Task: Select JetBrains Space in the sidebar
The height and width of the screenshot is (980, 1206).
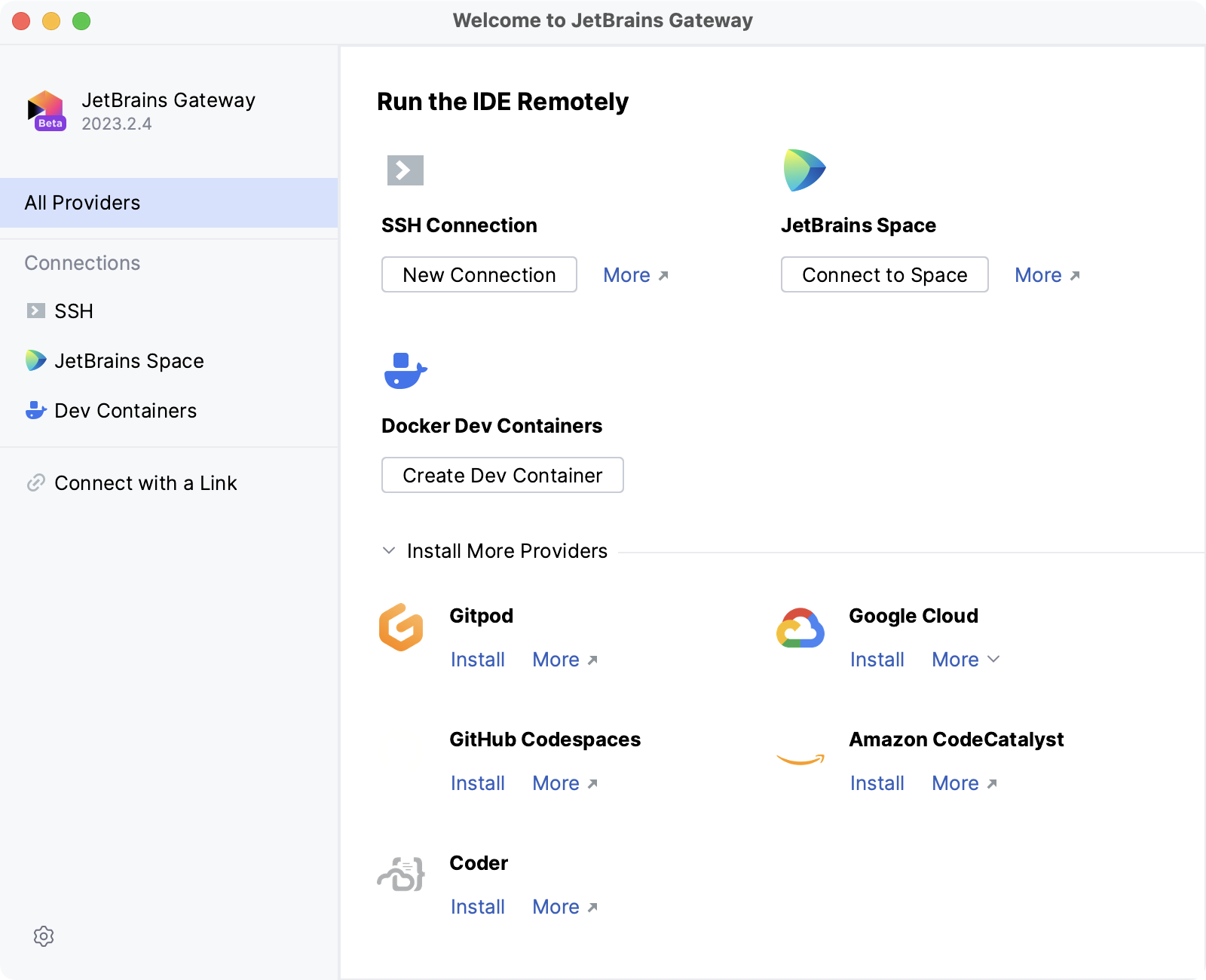Action: tap(129, 361)
